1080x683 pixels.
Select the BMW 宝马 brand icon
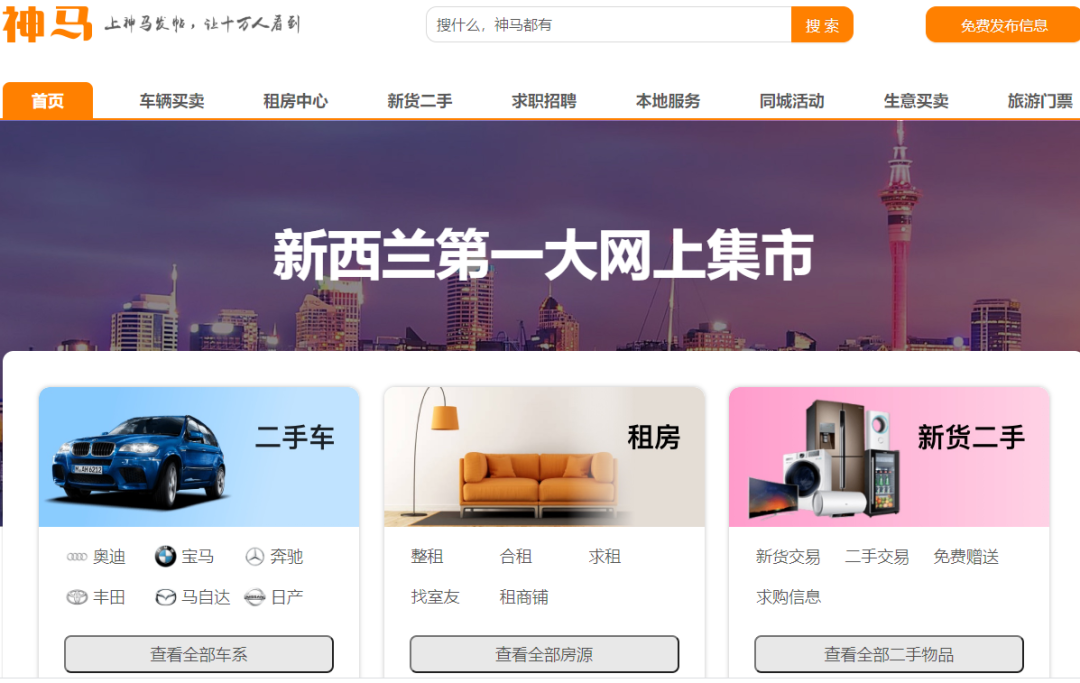(x=165, y=556)
